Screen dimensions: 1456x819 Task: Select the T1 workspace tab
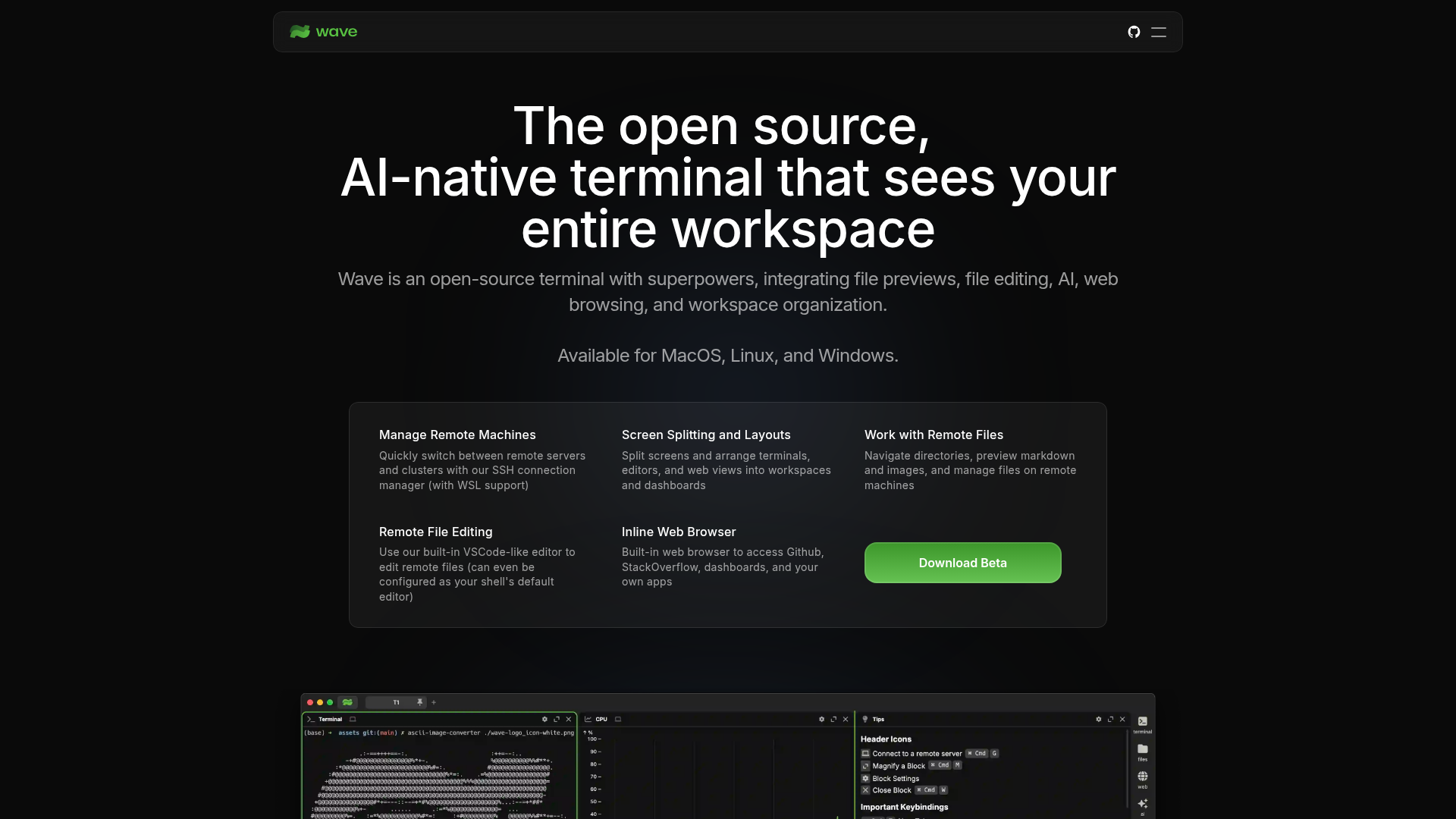coord(396,702)
